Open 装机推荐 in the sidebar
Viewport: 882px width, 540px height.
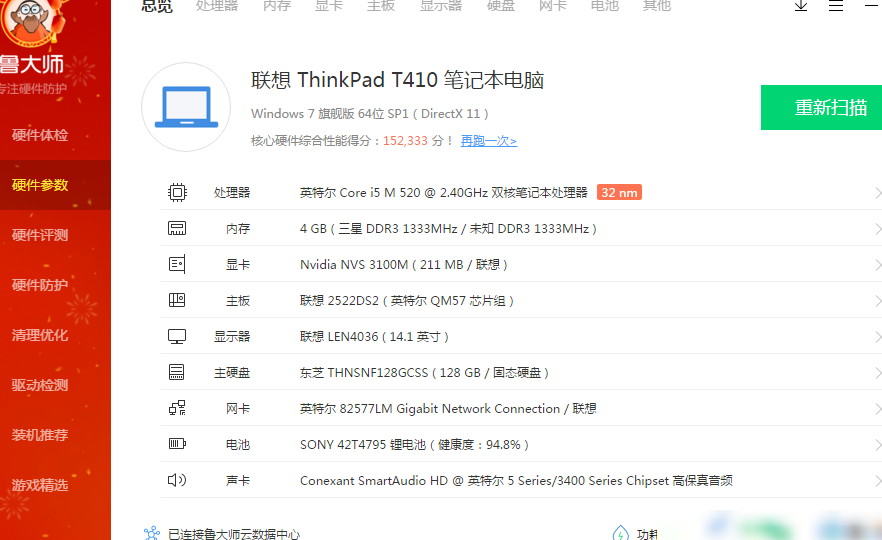point(55,435)
